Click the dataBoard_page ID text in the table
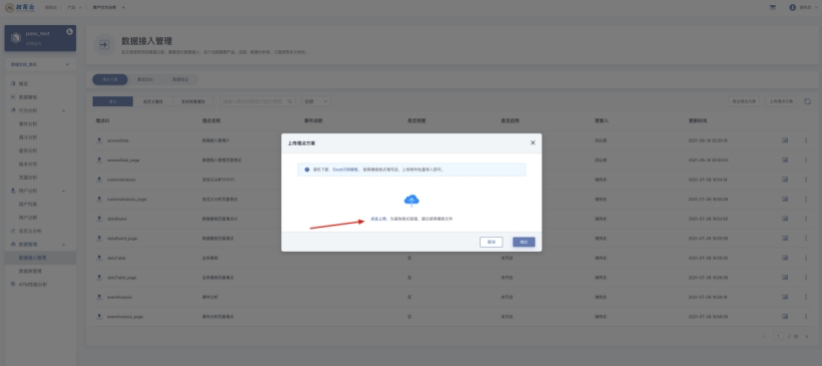The width and height of the screenshot is (822, 366). pyautogui.click(x=122, y=238)
